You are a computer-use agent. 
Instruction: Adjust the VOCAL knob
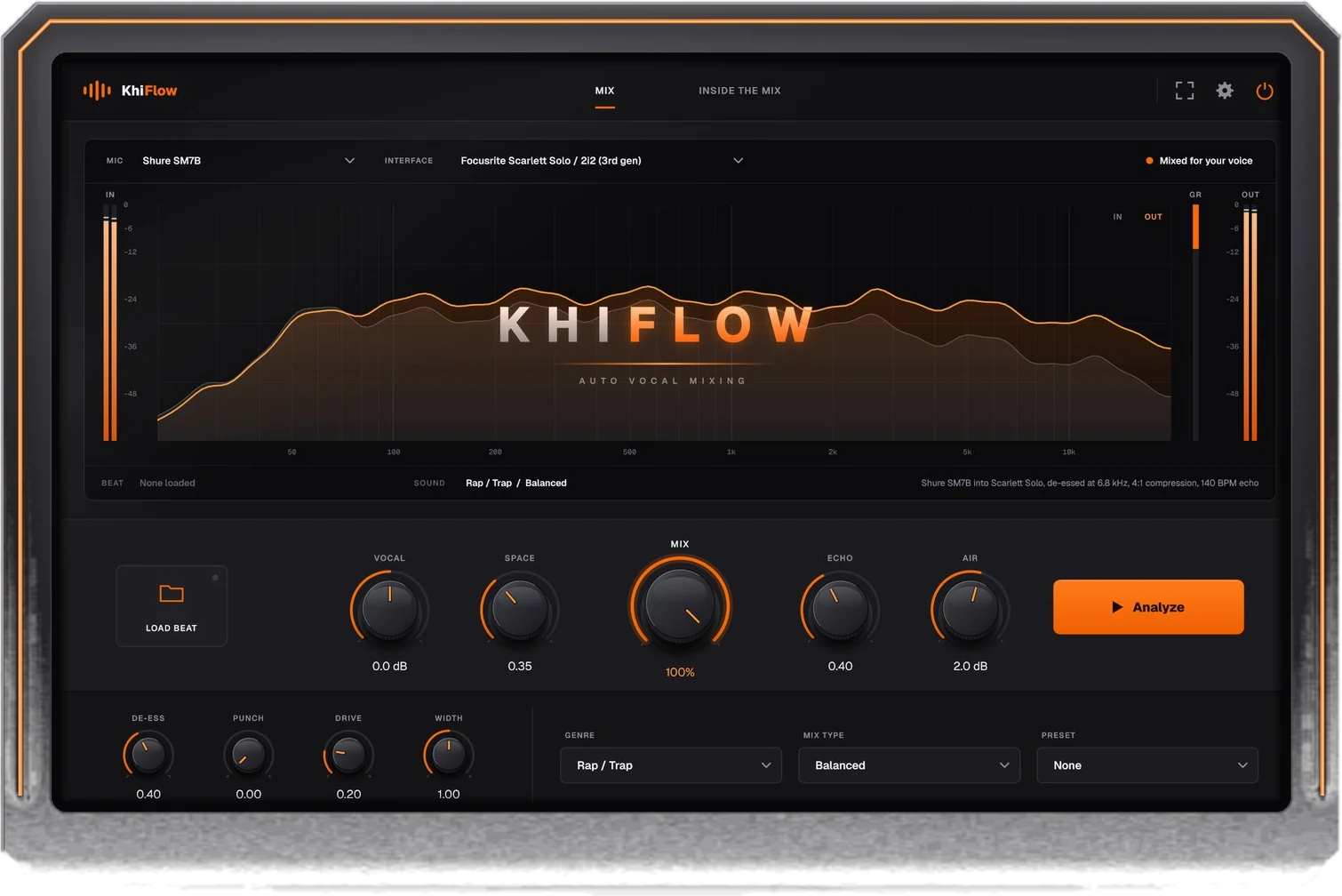click(389, 608)
